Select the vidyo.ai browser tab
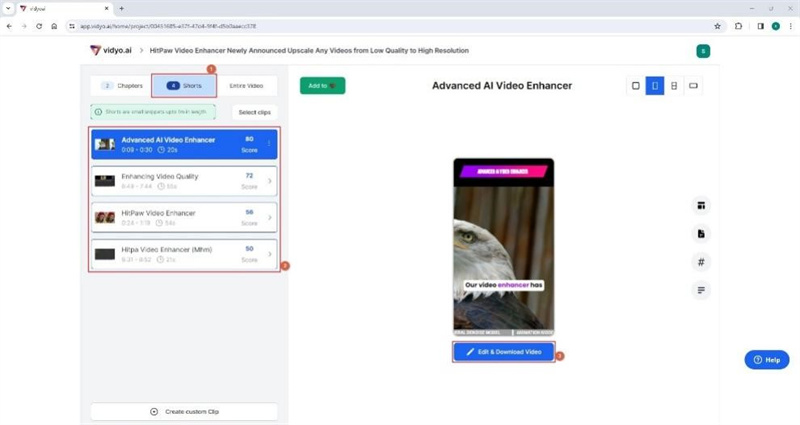Screen dimensions: 800x425 pos(64,9)
